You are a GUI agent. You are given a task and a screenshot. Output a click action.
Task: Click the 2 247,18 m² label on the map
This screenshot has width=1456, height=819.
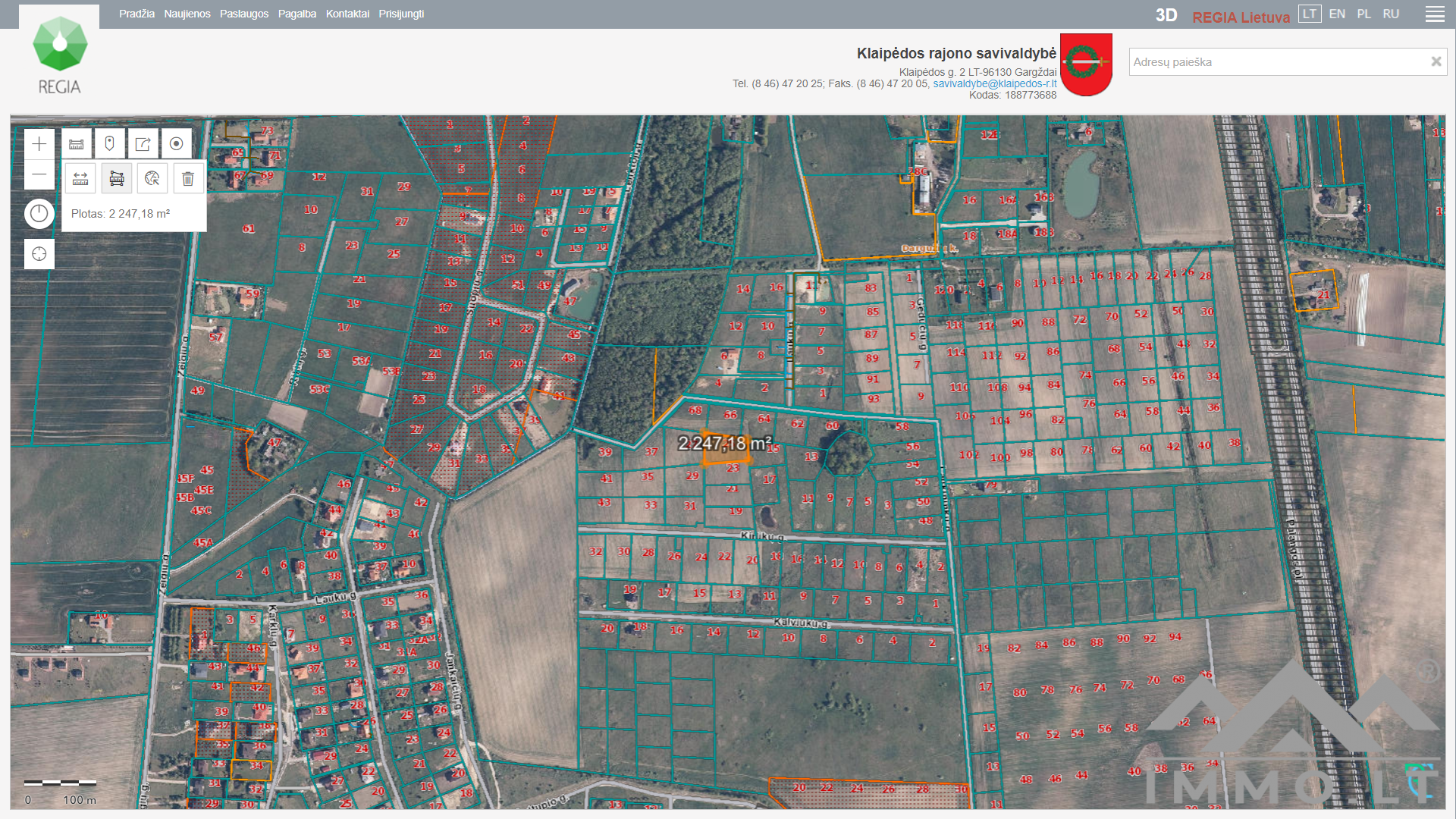point(724,443)
